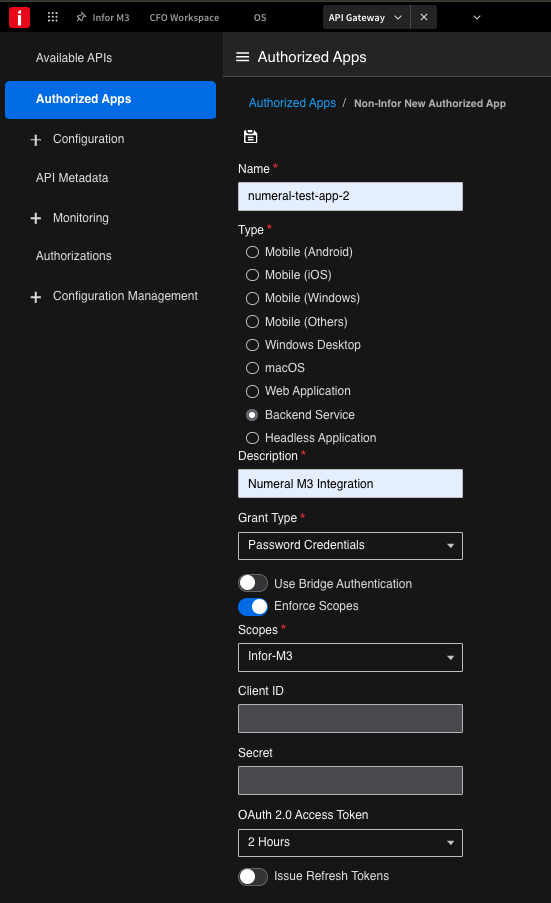
Task: Click the Description input field
Action: pyautogui.click(x=350, y=483)
